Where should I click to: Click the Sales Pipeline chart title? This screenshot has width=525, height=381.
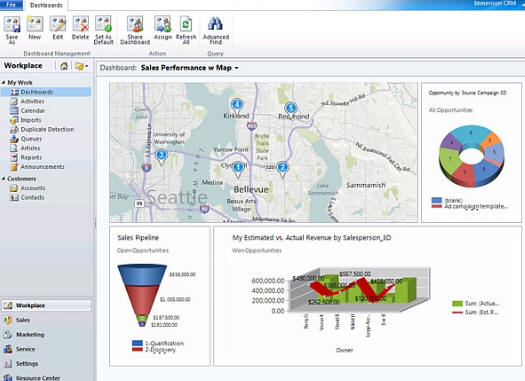[x=138, y=238]
